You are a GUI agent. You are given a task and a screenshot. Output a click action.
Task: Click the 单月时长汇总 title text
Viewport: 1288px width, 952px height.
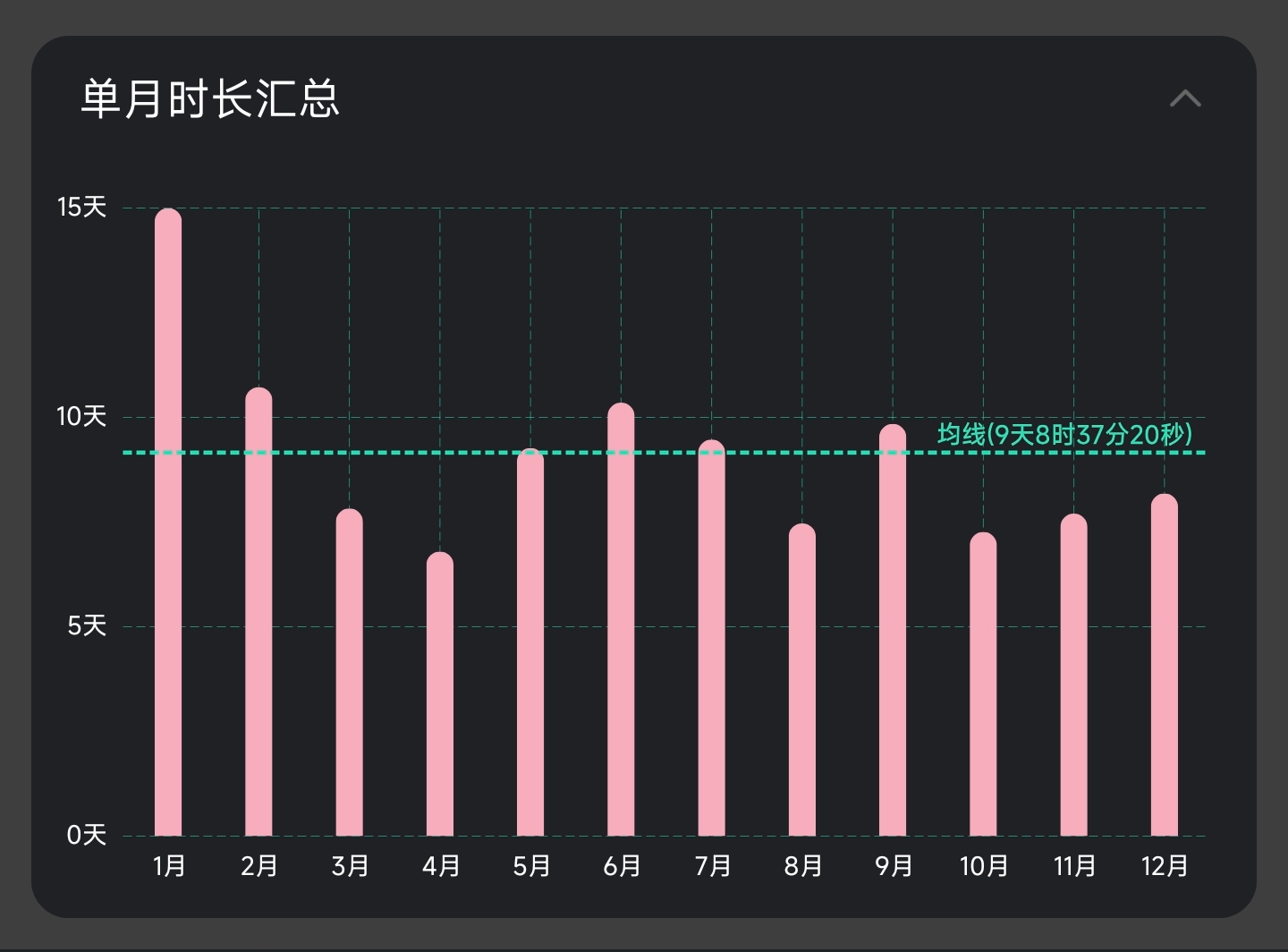pos(210,98)
